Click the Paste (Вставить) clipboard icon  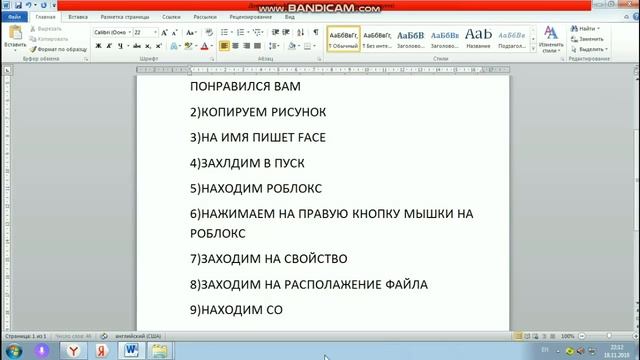(x=15, y=32)
